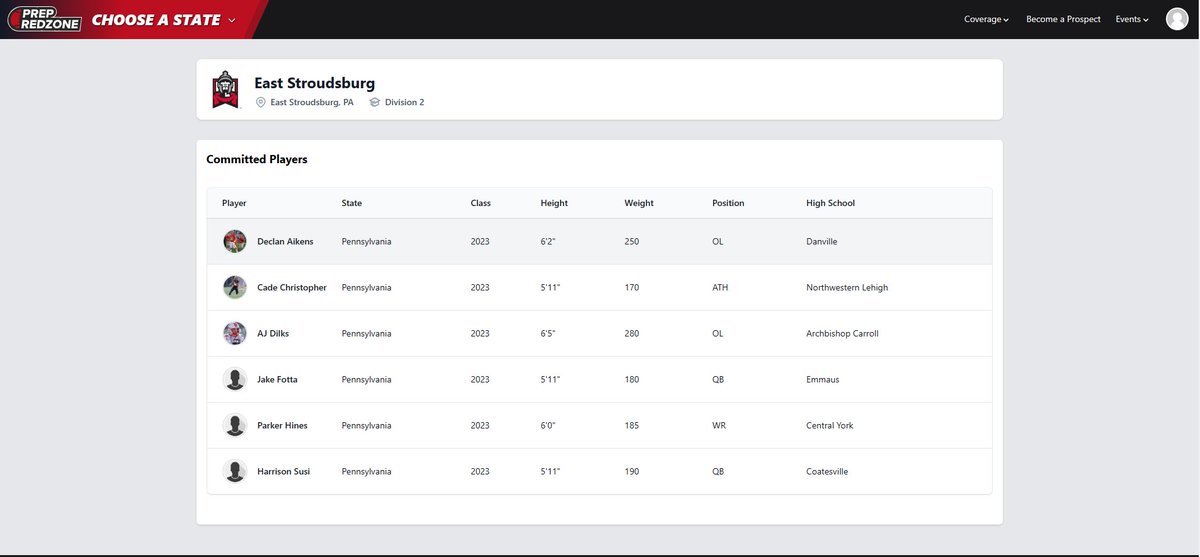The width and height of the screenshot is (1200, 557).
Task: Open the Choose a State dropdown
Action: pyautogui.click(x=164, y=20)
